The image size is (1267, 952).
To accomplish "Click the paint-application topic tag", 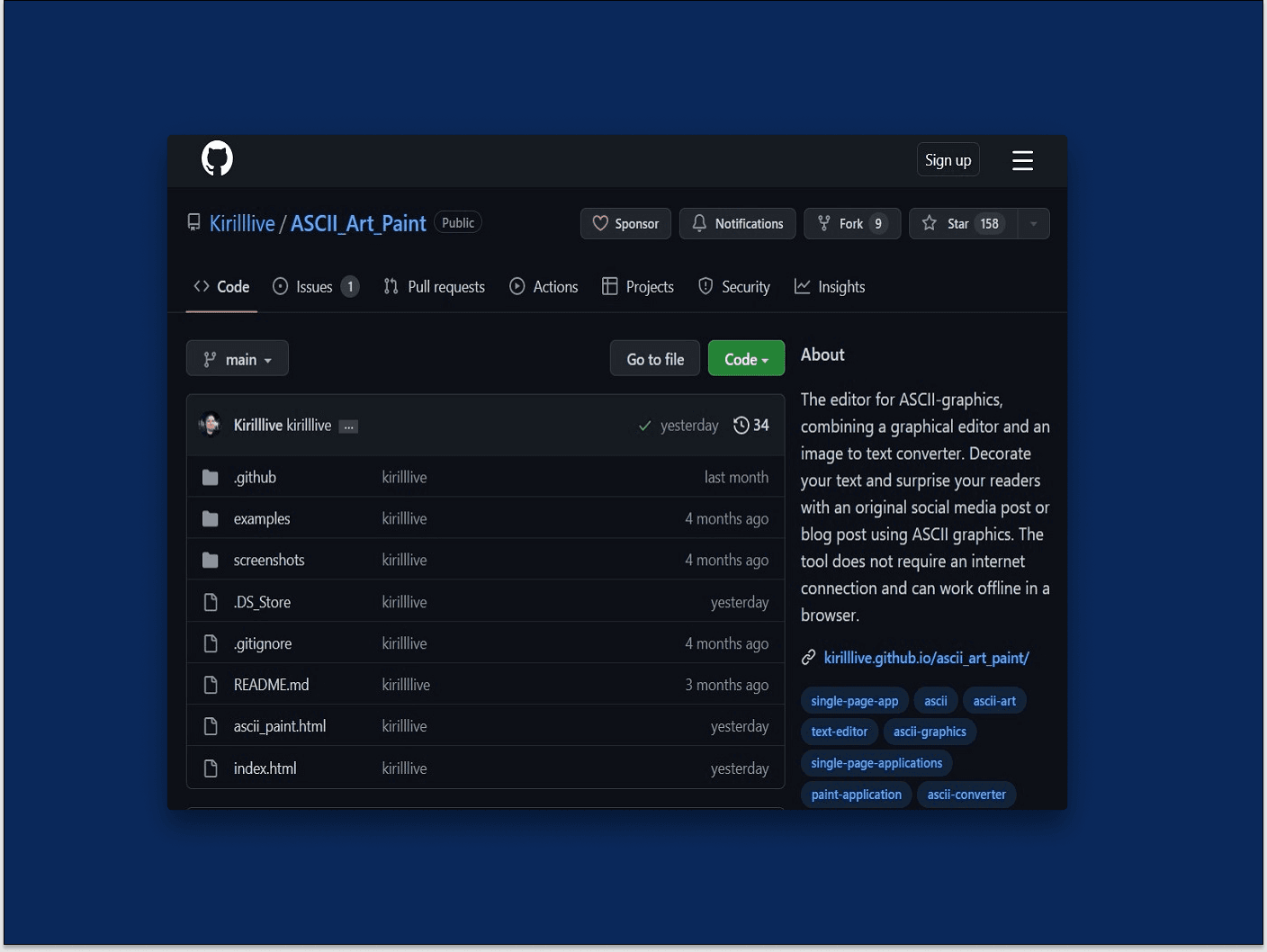I will [x=856, y=795].
